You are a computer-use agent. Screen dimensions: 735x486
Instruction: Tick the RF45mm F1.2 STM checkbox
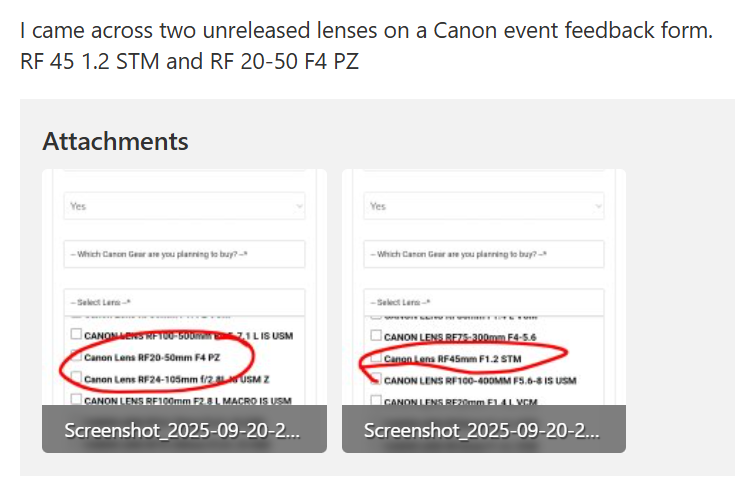376,357
